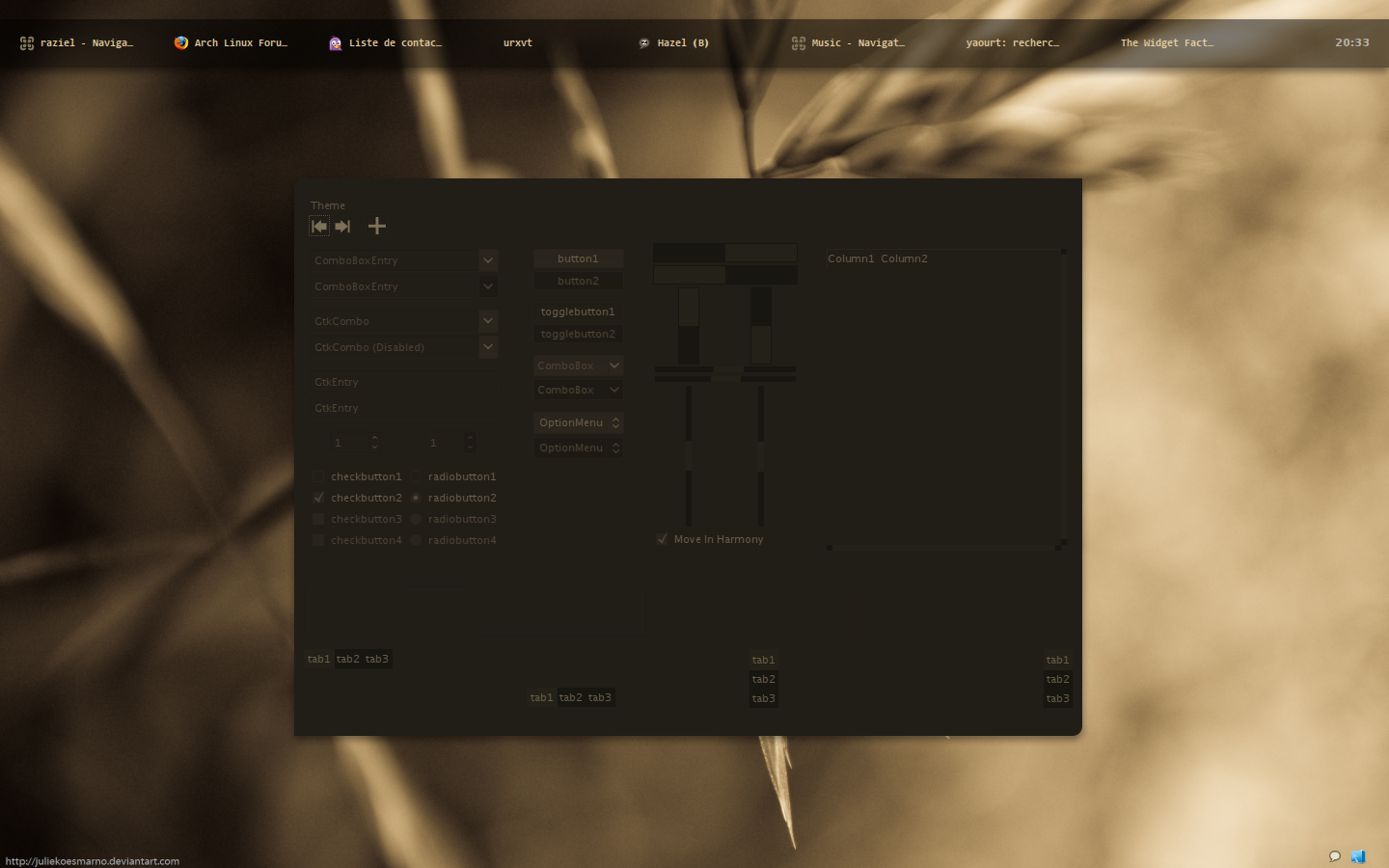Click the Pidgin icon beside Liste de contacts

[x=335, y=42]
